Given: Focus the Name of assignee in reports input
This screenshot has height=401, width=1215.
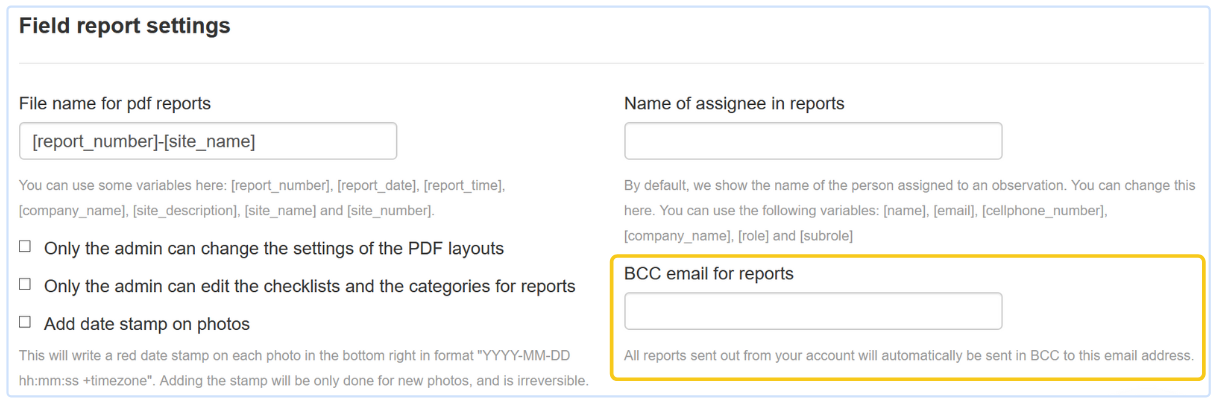Looking at the screenshot, I should tap(812, 142).
